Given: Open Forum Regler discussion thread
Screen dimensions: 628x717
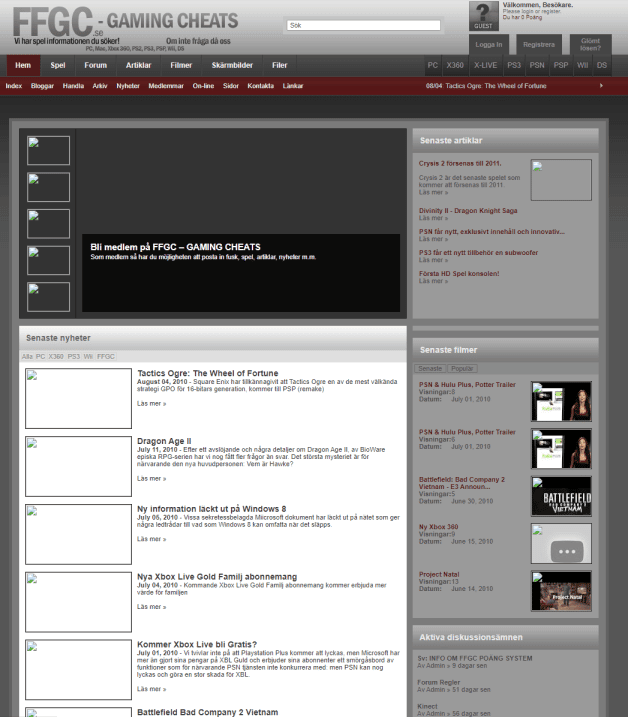Looking at the screenshot, I should (439, 682).
